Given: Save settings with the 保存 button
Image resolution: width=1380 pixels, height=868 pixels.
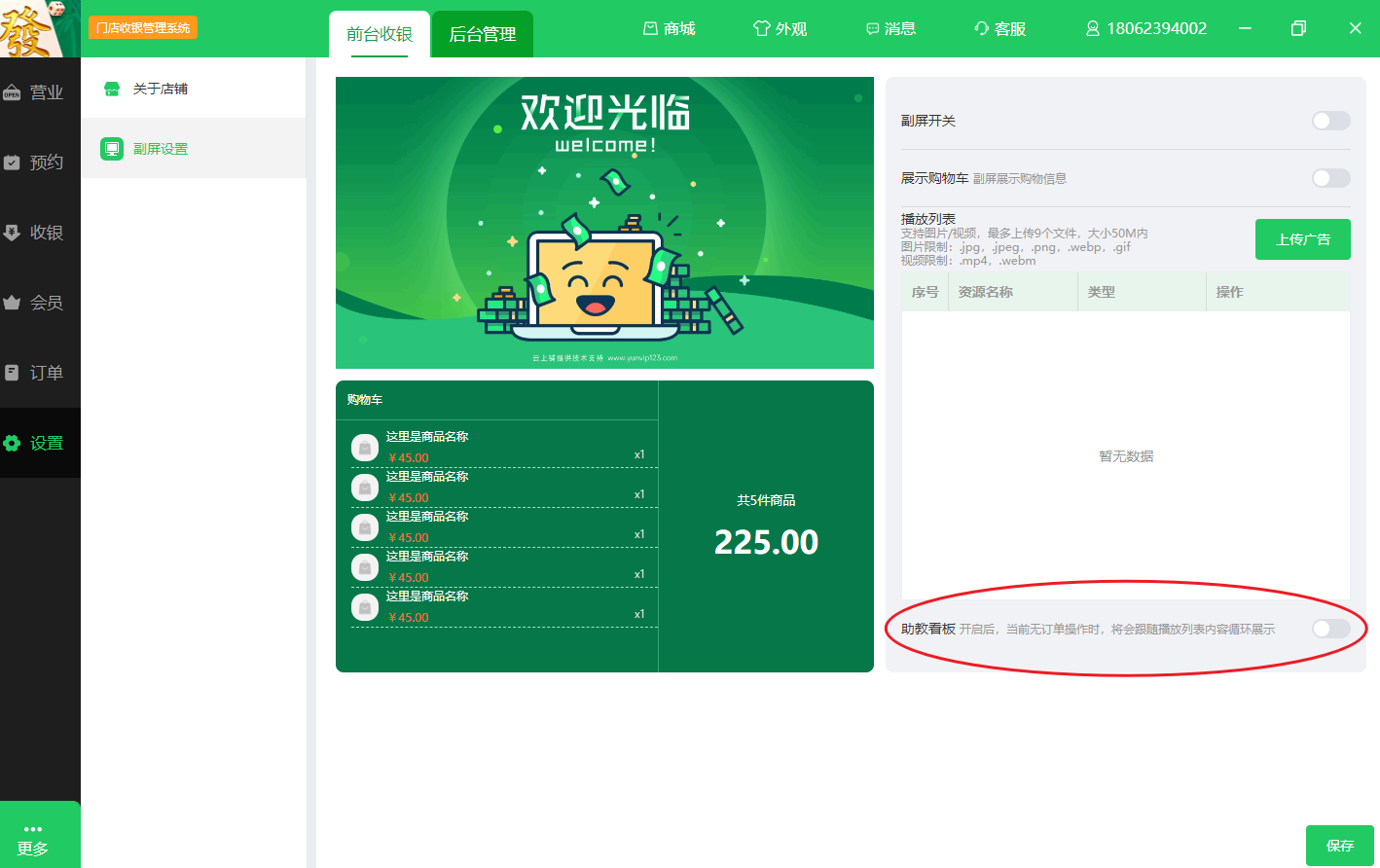Looking at the screenshot, I should pos(1340,846).
